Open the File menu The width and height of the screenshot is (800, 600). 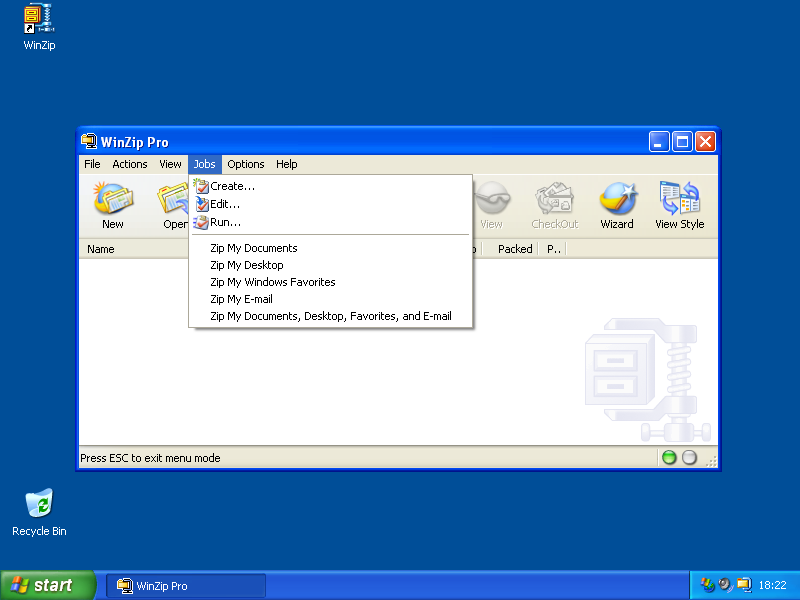pyautogui.click(x=92, y=164)
